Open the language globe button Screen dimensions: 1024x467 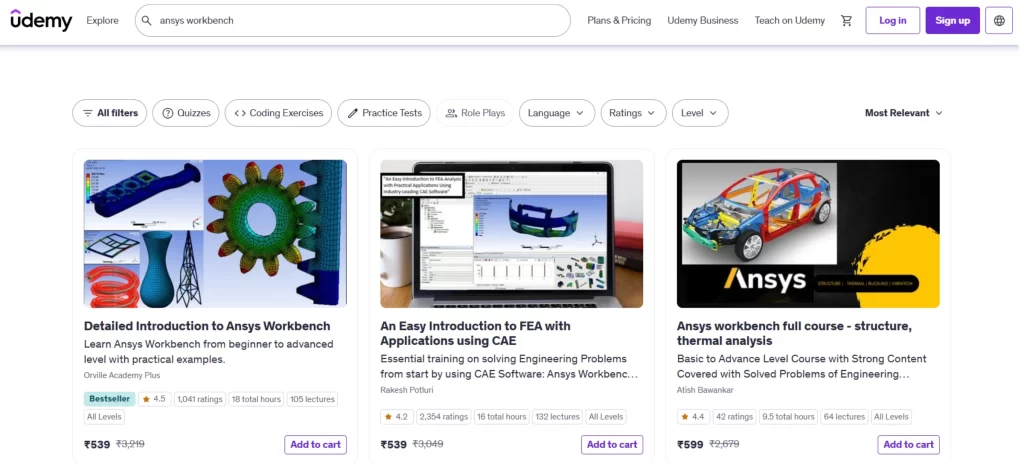click(999, 21)
